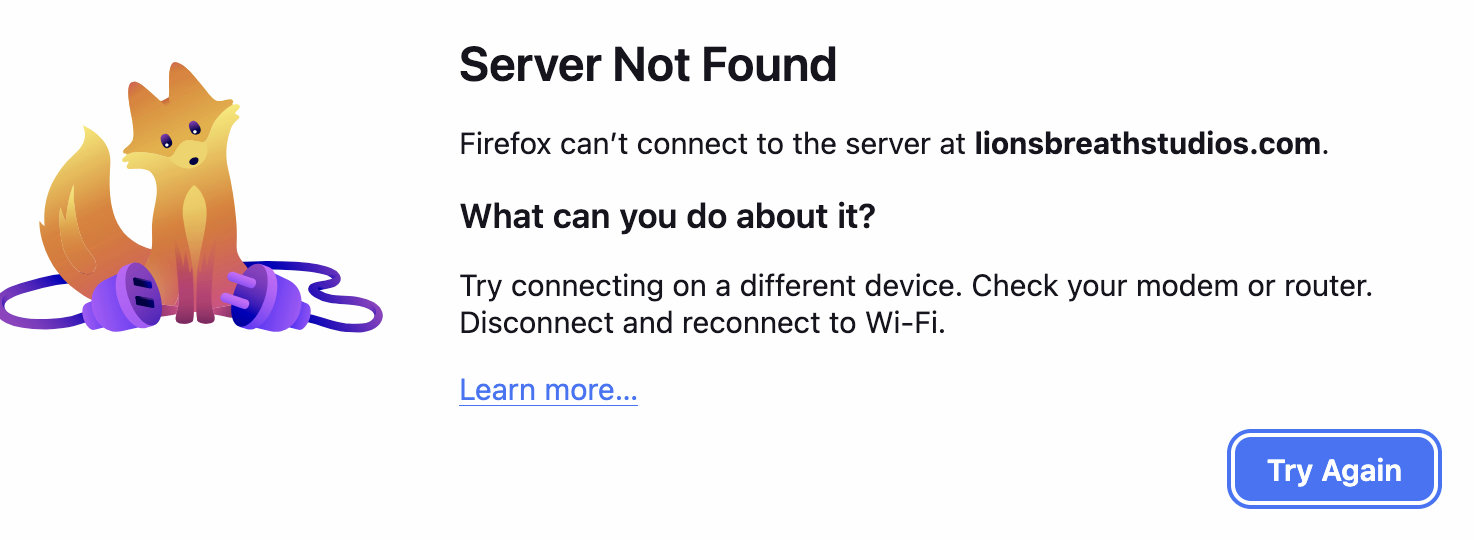
Task: Open the Learn more link
Action: pyautogui.click(x=548, y=389)
